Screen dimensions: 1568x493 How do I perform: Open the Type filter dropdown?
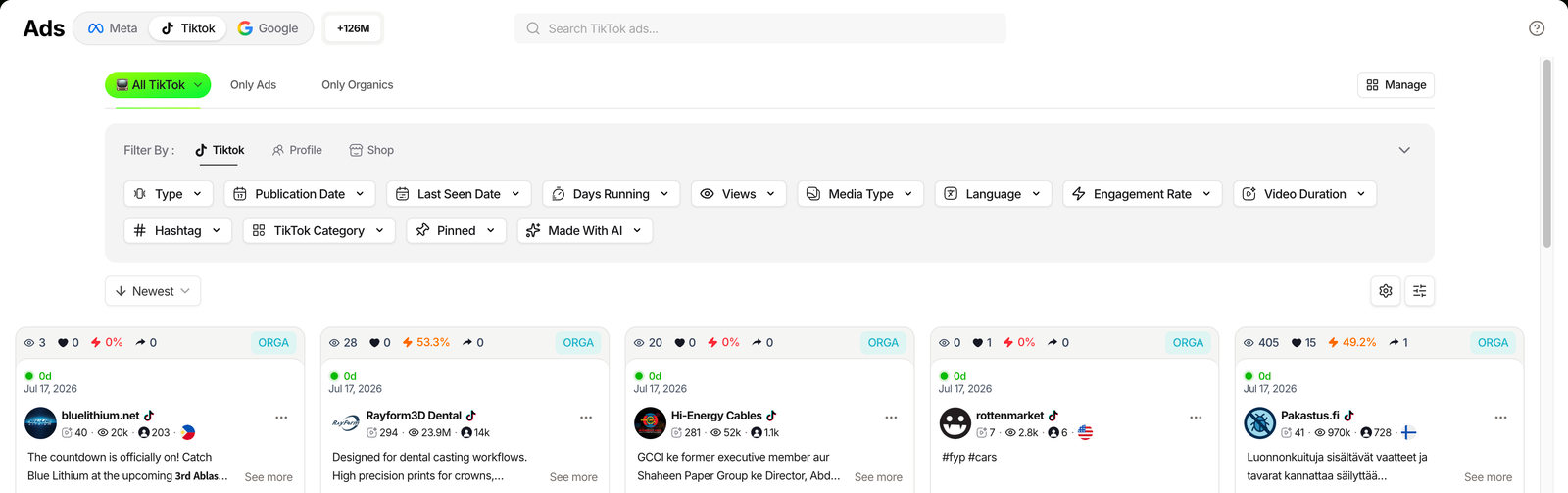pyautogui.click(x=169, y=194)
